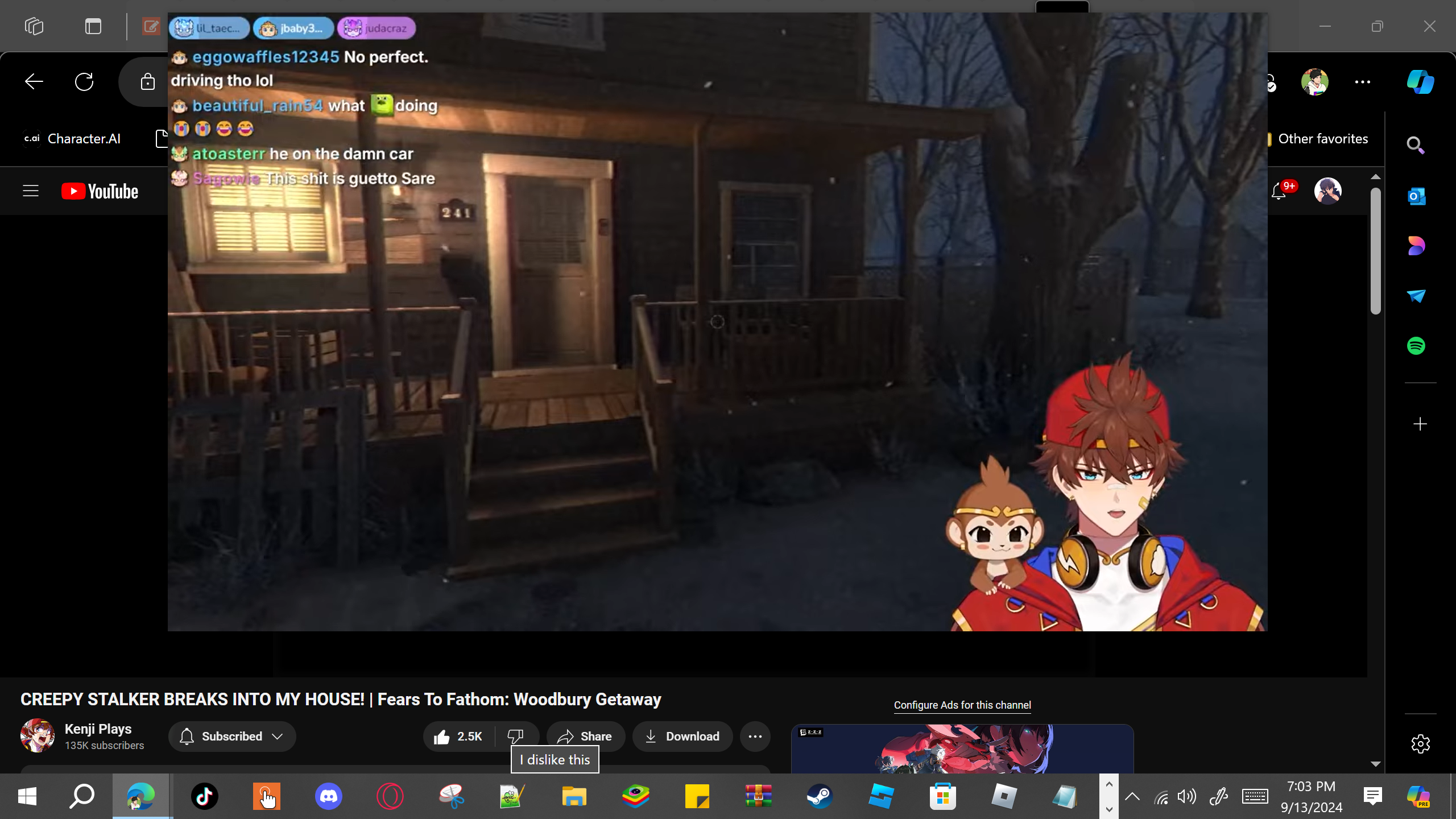
Task: Open the volume control in tray
Action: click(x=1188, y=796)
